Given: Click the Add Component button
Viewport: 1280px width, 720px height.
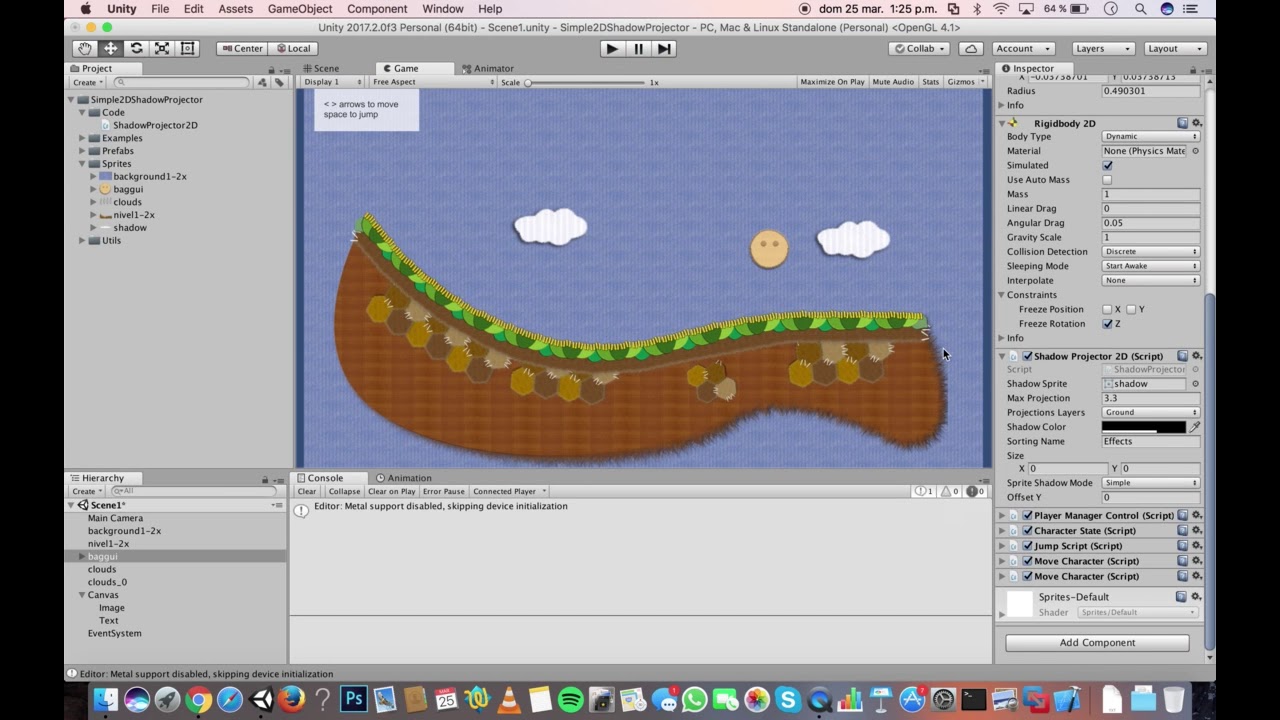Looking at the screenshot, I should [1097, 643].
